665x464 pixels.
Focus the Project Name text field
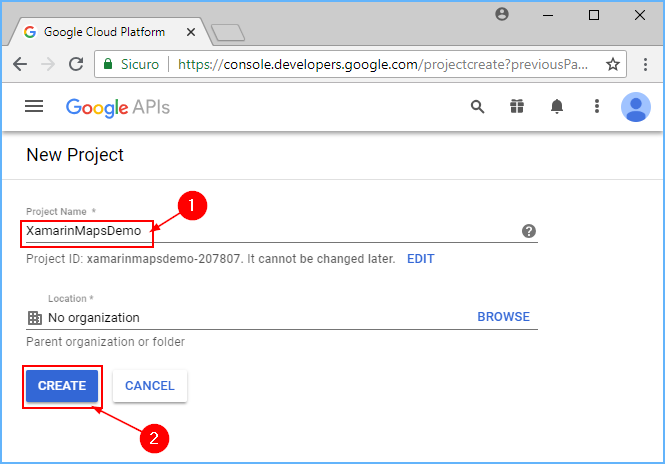click(270, 231)
